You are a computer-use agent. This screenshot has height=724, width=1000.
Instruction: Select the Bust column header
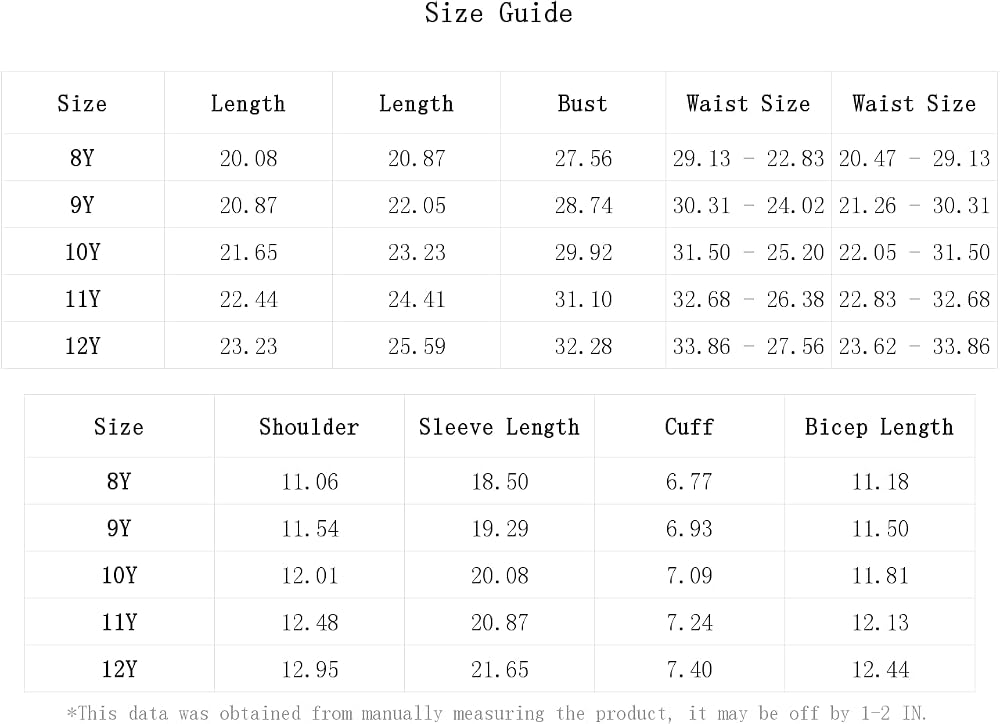582,103
